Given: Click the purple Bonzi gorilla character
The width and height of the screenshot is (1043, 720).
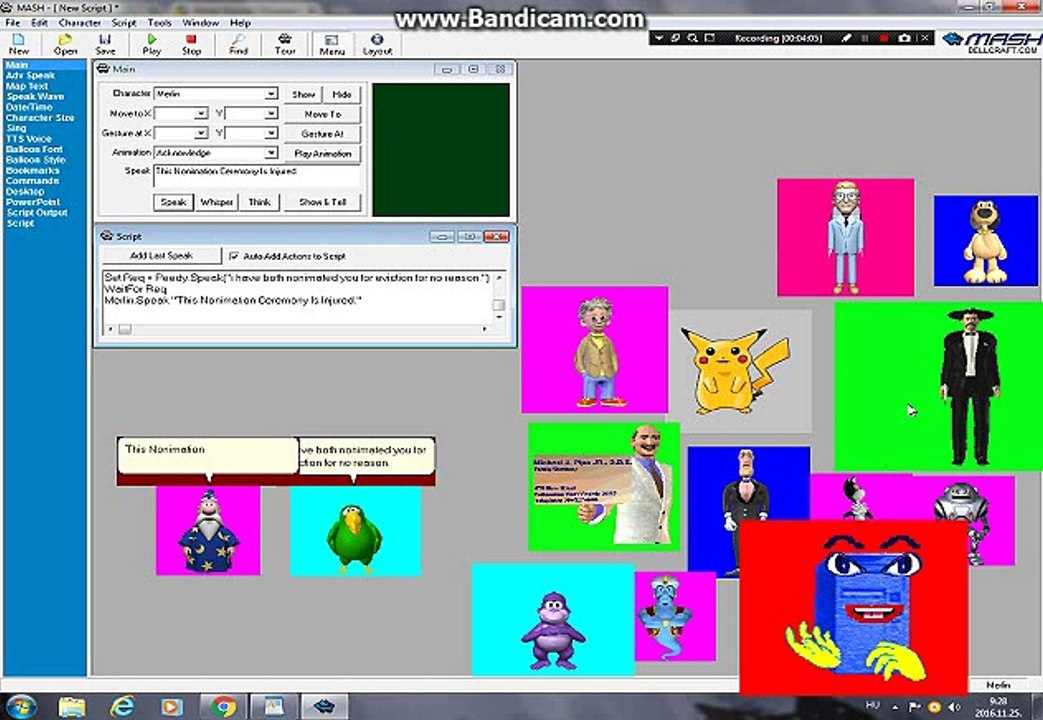Looking at the screenshot, I should [x=553, y=630].
